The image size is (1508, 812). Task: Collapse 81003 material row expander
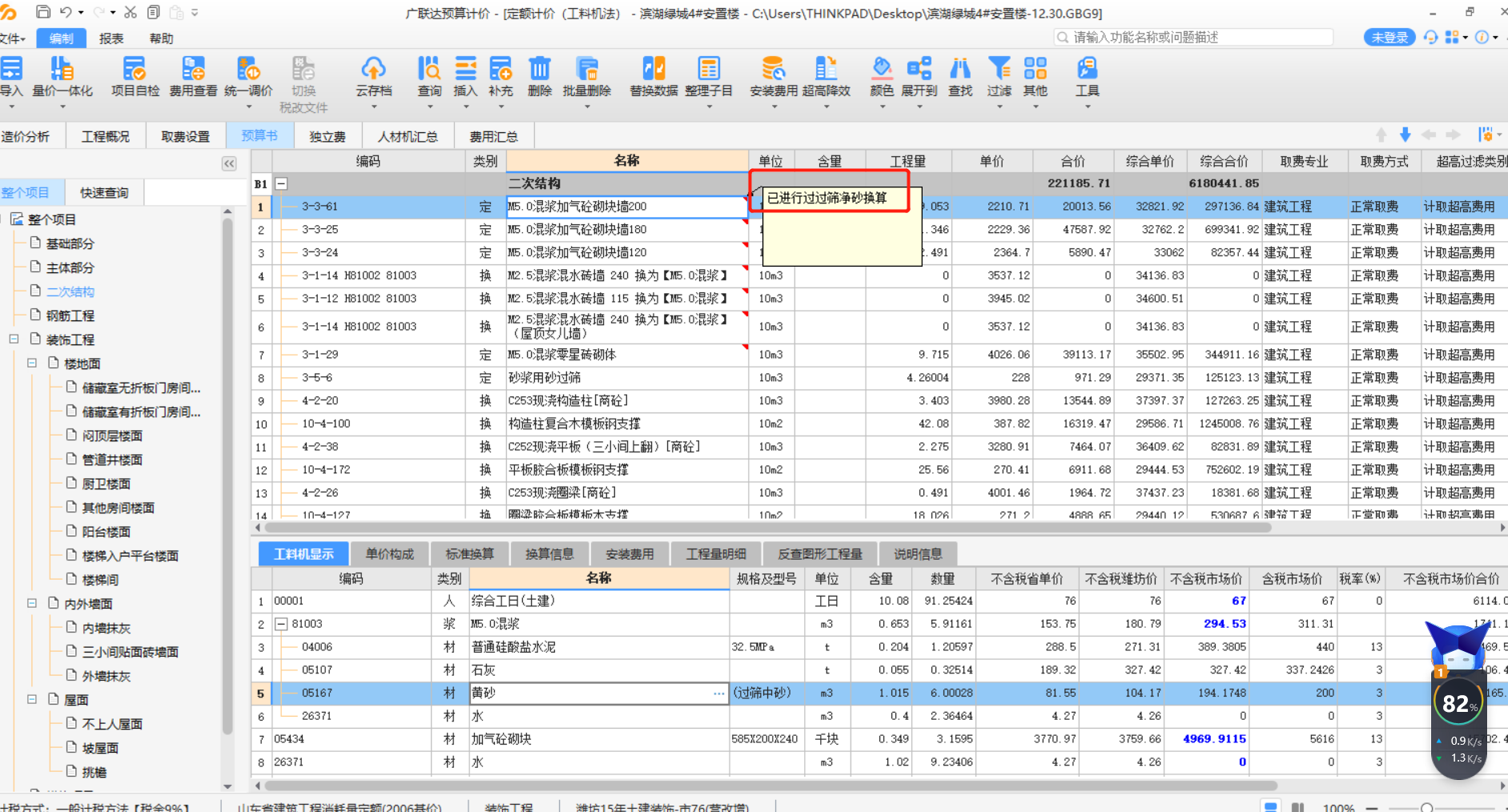click(281, 624)
